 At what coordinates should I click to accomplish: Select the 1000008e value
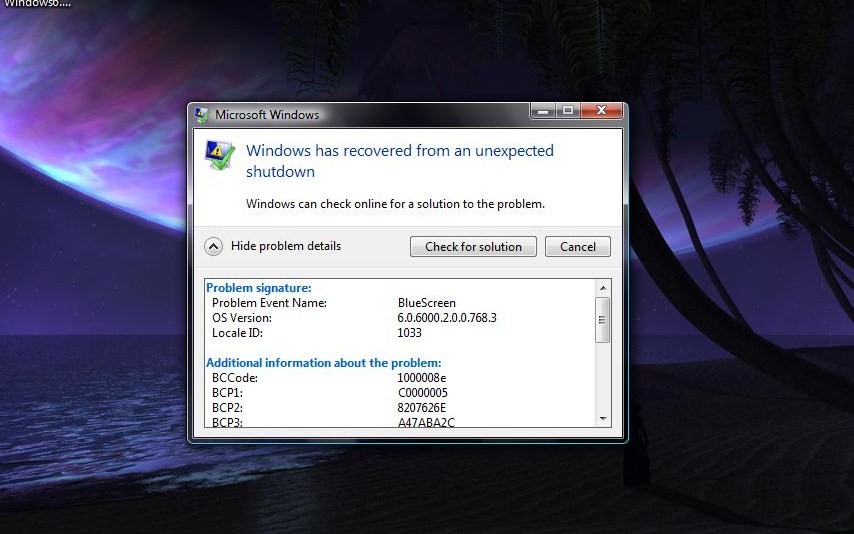click(422, 378)
